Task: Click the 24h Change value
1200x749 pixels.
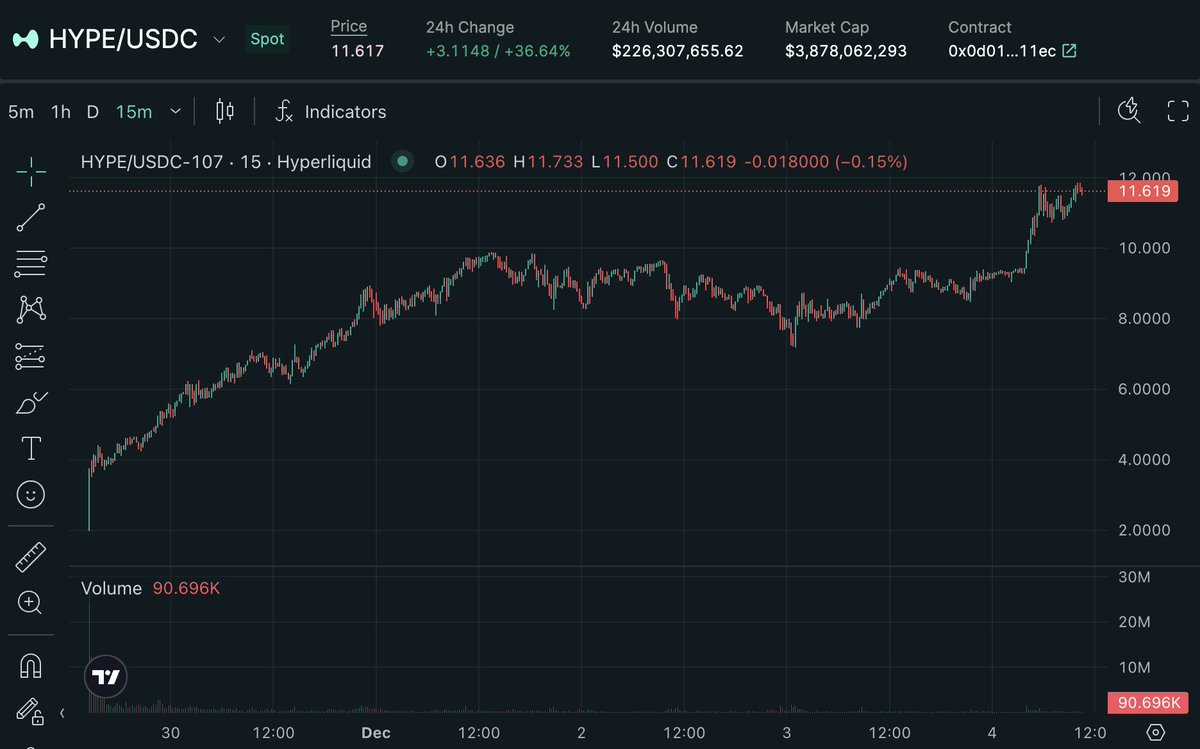Action: [x=498, y=51]
